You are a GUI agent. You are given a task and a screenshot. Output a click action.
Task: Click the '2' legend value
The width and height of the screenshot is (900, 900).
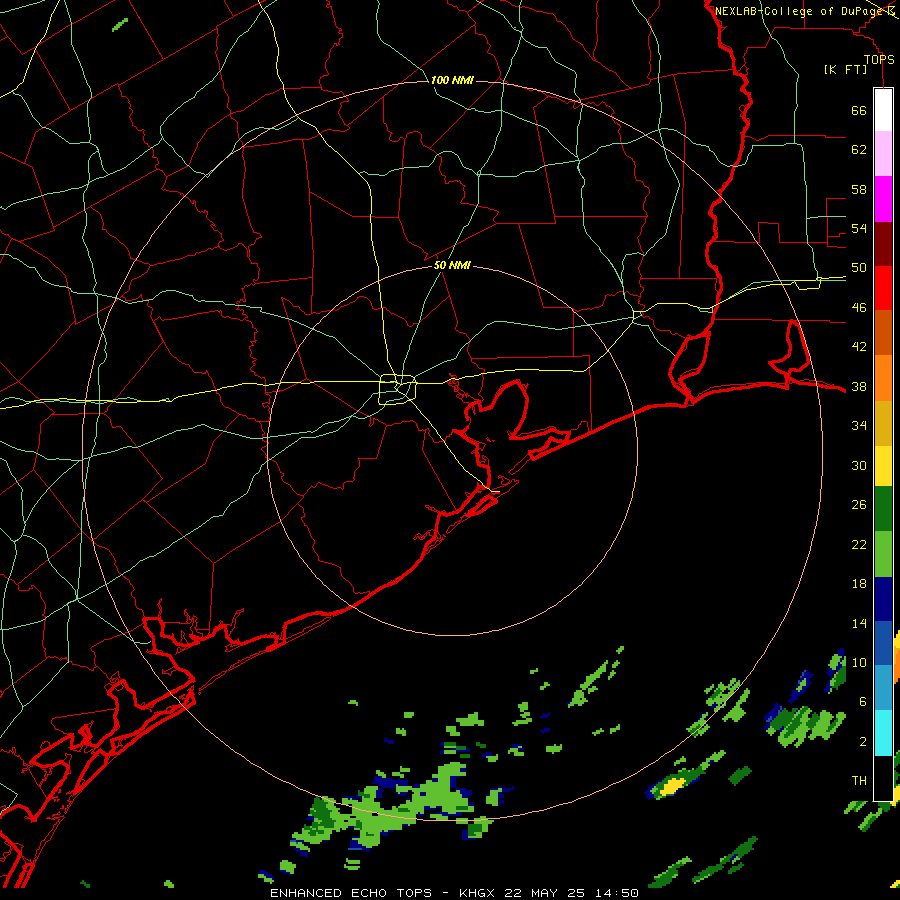click(x=862, y=742)
